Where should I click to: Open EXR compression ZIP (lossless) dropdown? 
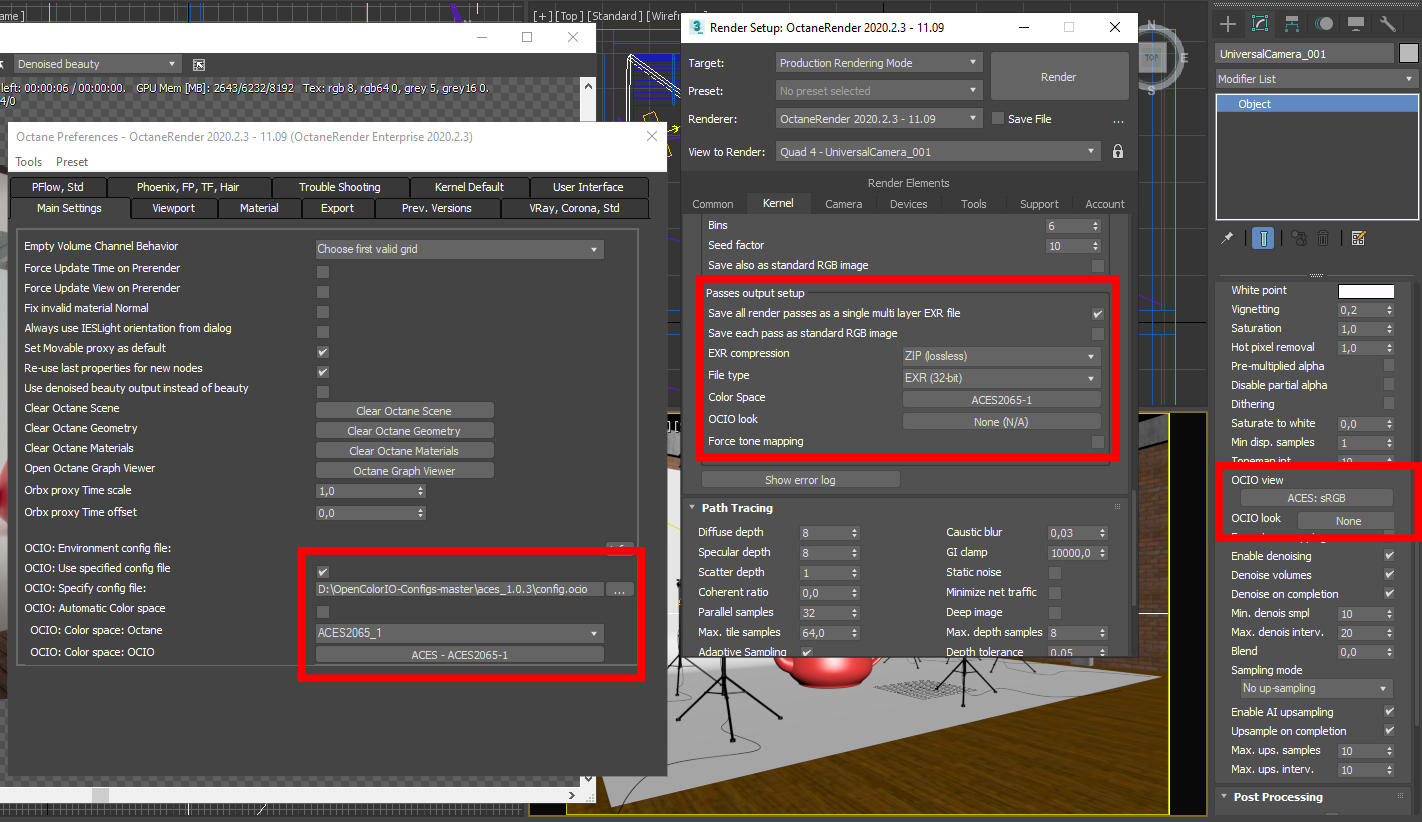pos(1001,356)
